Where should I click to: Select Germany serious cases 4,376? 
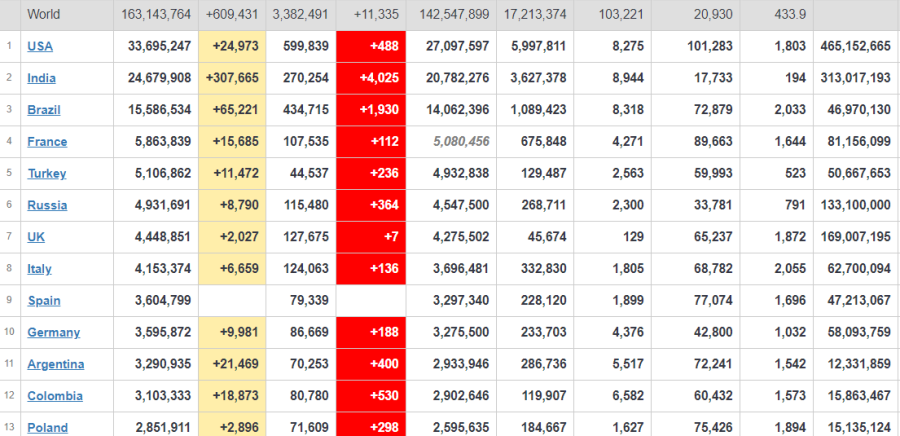tap(628, 333)
